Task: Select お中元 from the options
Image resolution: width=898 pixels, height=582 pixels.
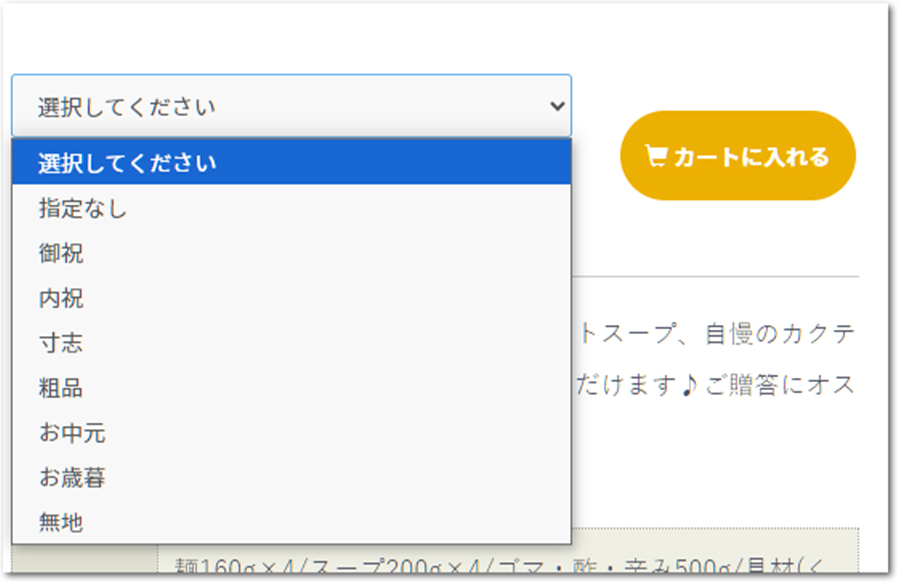Action: [290, 434]
